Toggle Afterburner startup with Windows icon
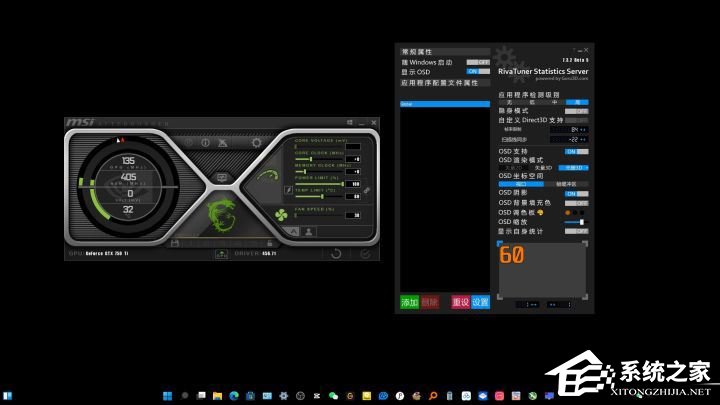The image size is (720, 405). click(x=350, y=123)
